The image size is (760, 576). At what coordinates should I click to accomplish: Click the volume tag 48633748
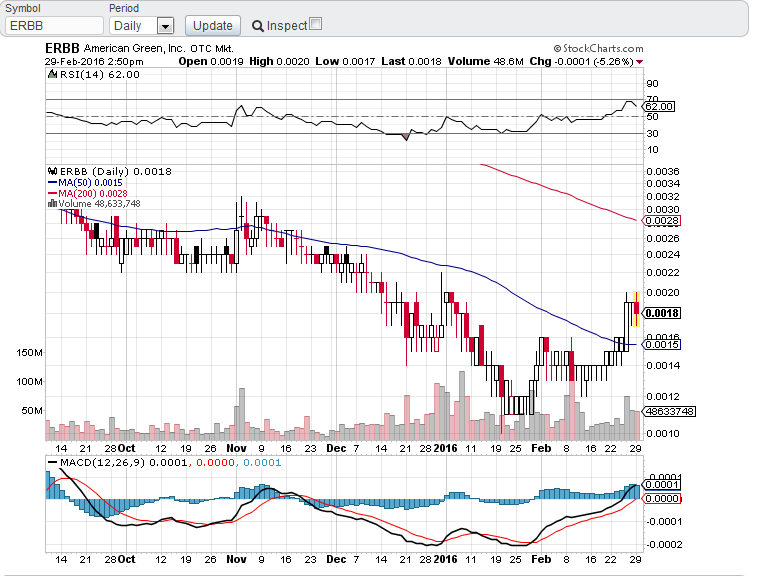point(669,412)
